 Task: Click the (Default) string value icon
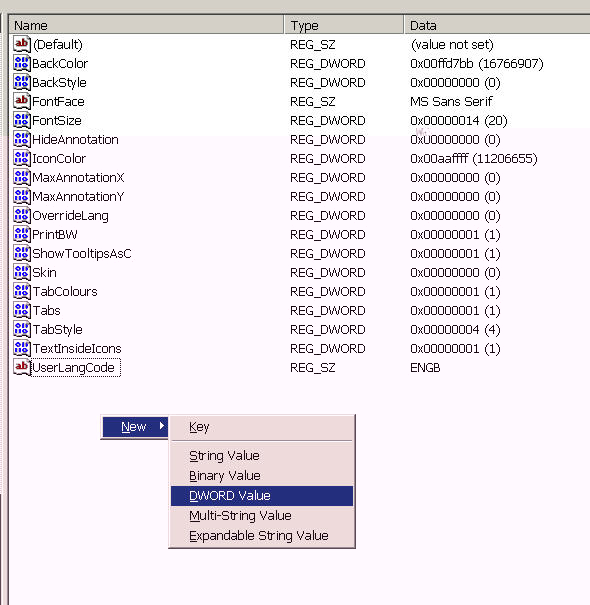click(x=22, y=44)
